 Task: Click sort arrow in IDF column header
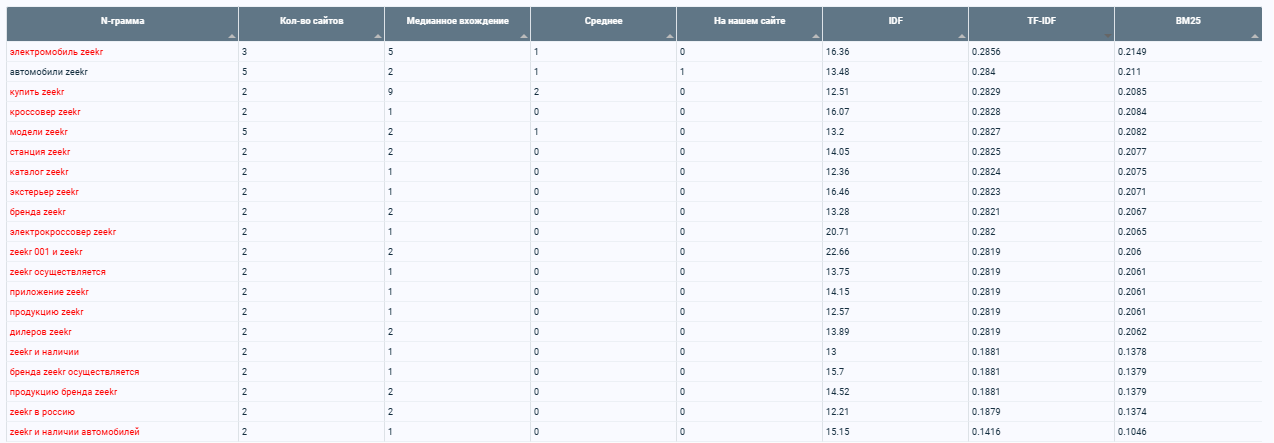[962, 35]
